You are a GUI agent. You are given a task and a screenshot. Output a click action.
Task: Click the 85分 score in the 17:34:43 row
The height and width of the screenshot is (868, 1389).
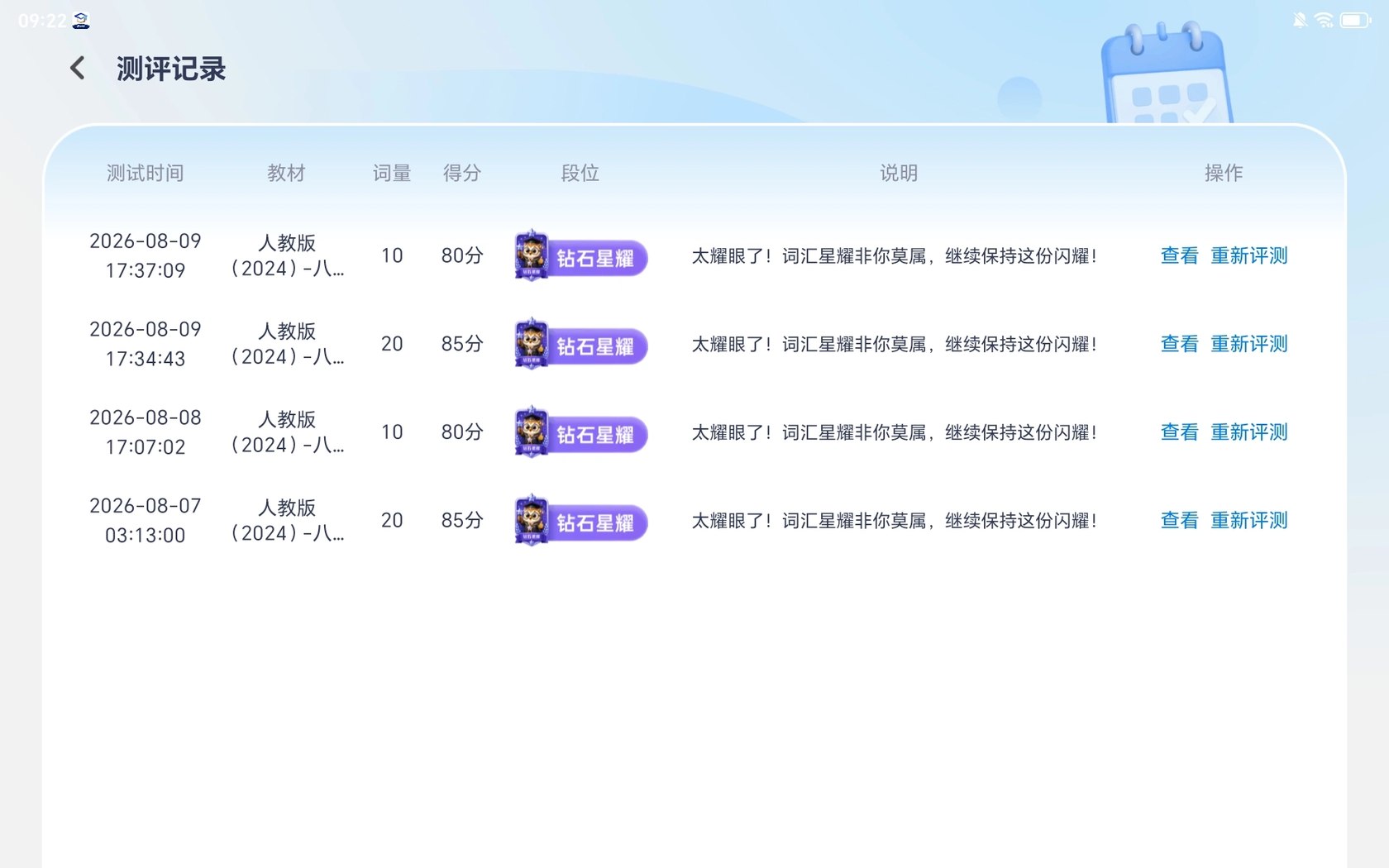pos(462,344)
